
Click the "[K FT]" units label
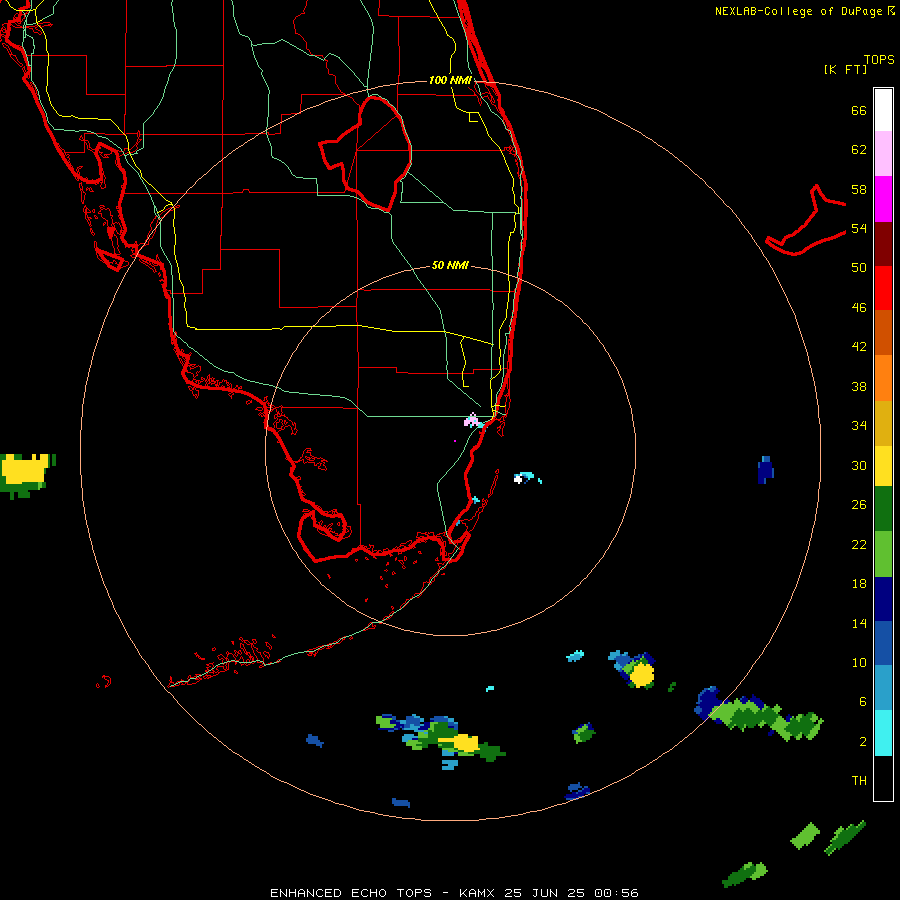coord(845,69)
